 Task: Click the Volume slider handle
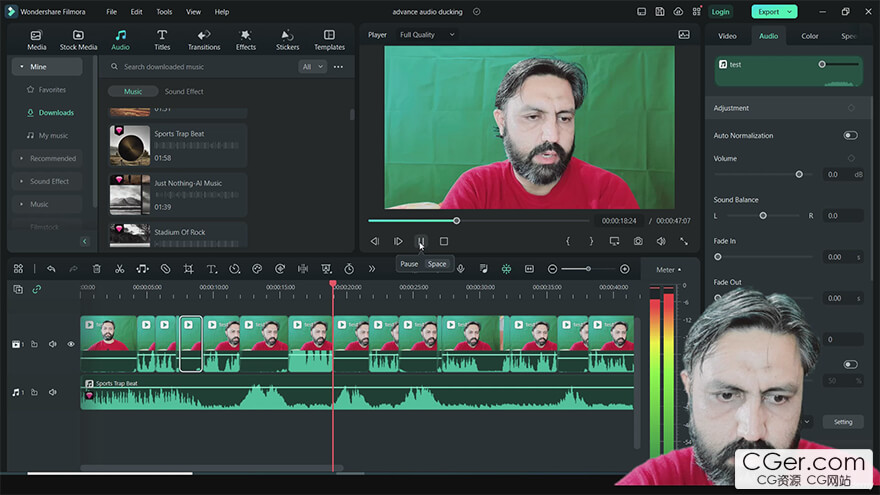pyautogui.click(x=799, y=175)
